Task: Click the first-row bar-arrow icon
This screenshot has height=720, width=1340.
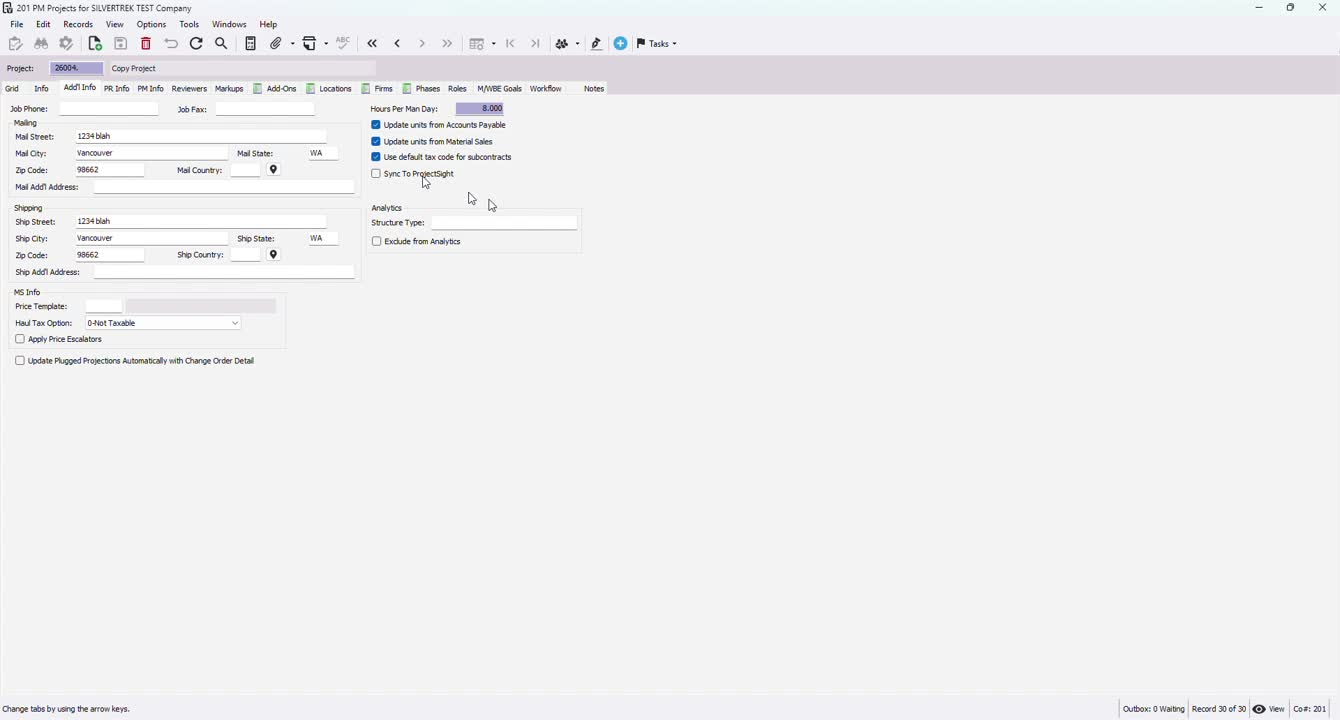Action: point(511,44)
